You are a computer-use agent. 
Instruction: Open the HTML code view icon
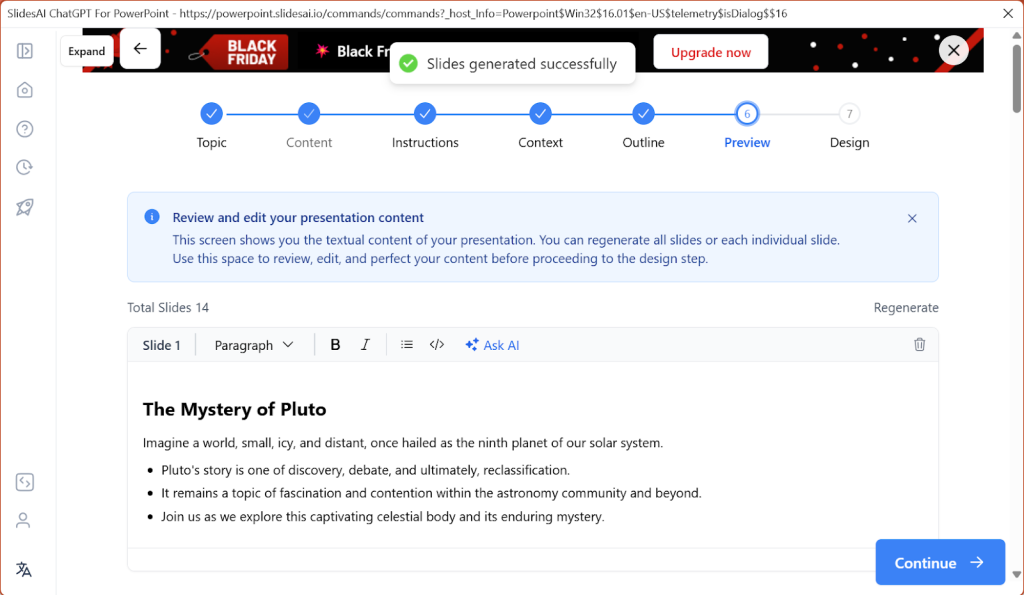click(436, 344)
